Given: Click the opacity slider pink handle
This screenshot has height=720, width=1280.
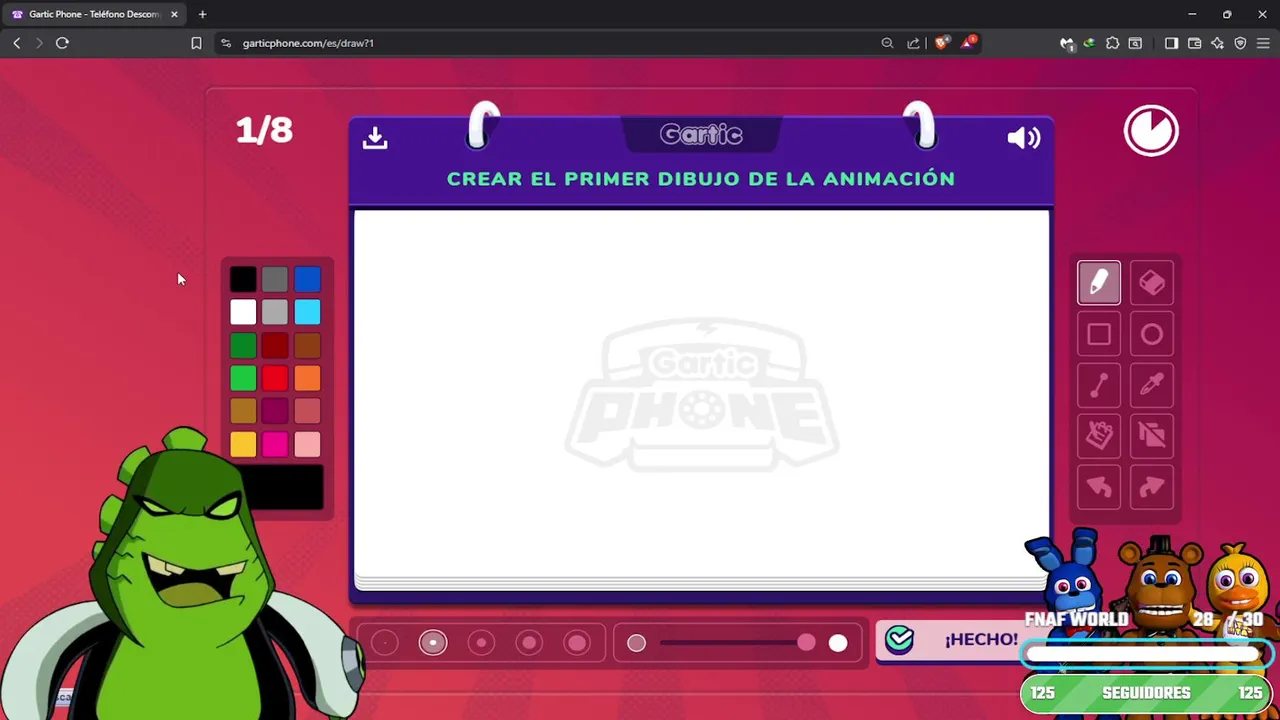Looking at the screenshot, I should [x=806, y=643].
